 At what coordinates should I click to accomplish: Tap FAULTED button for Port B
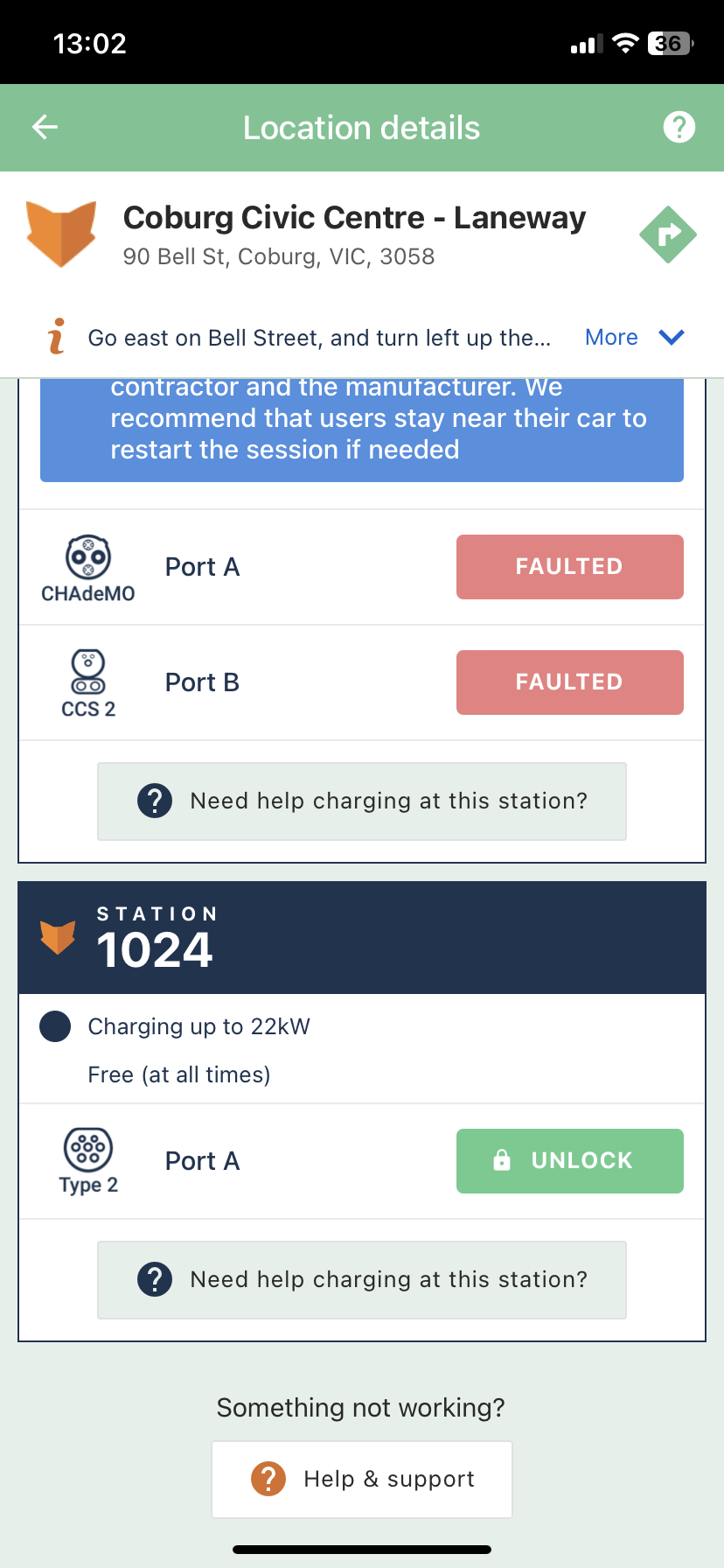pos(570,682)
